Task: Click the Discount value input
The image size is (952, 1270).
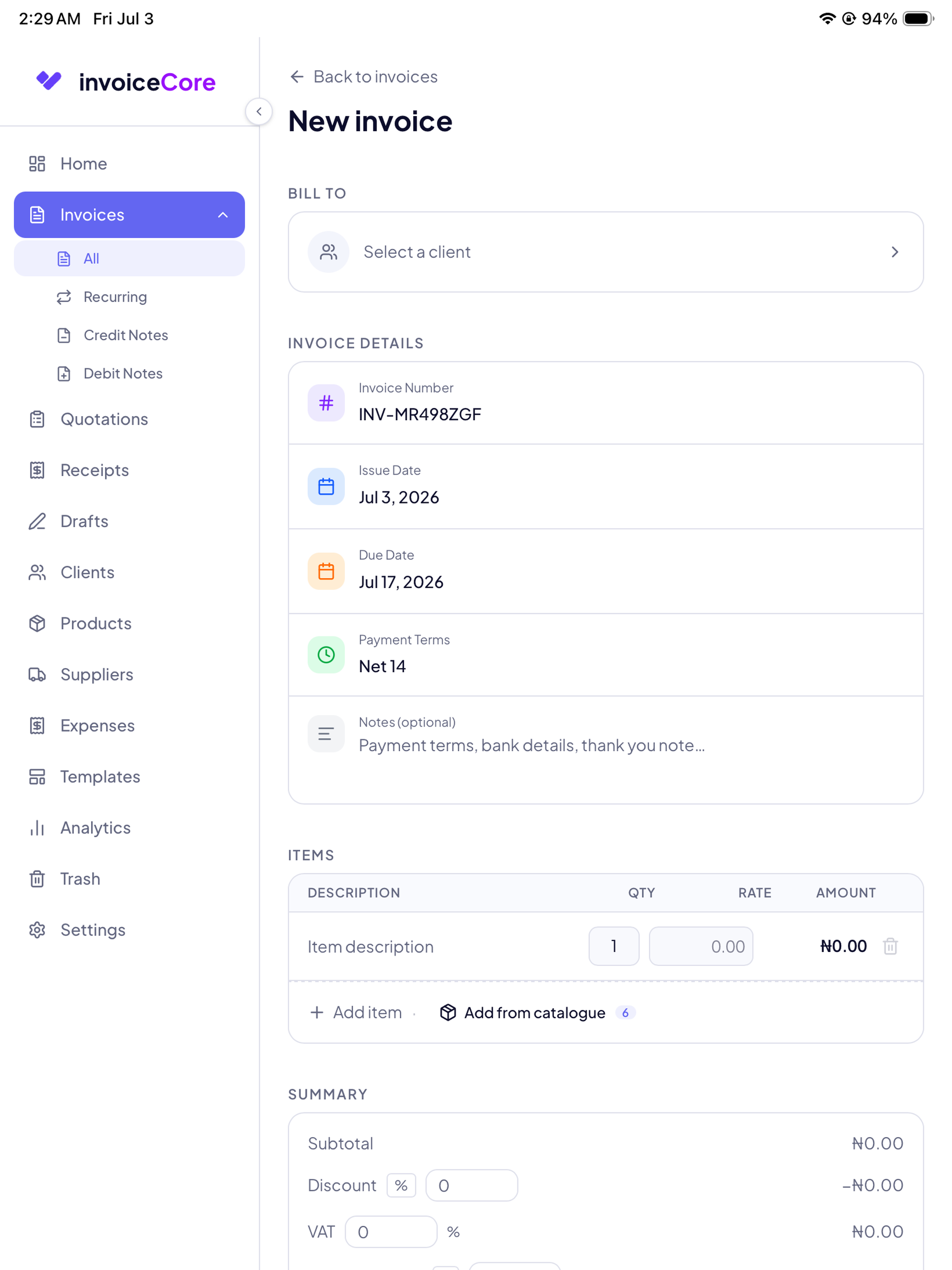Action: click(x=472, y=1185)
